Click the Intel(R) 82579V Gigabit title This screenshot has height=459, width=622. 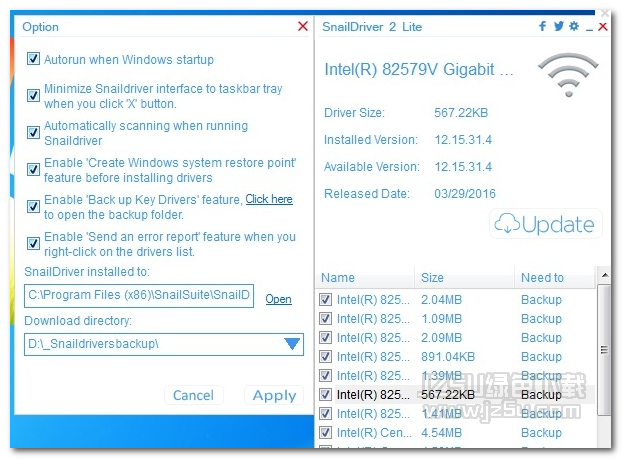coord(419,69)
